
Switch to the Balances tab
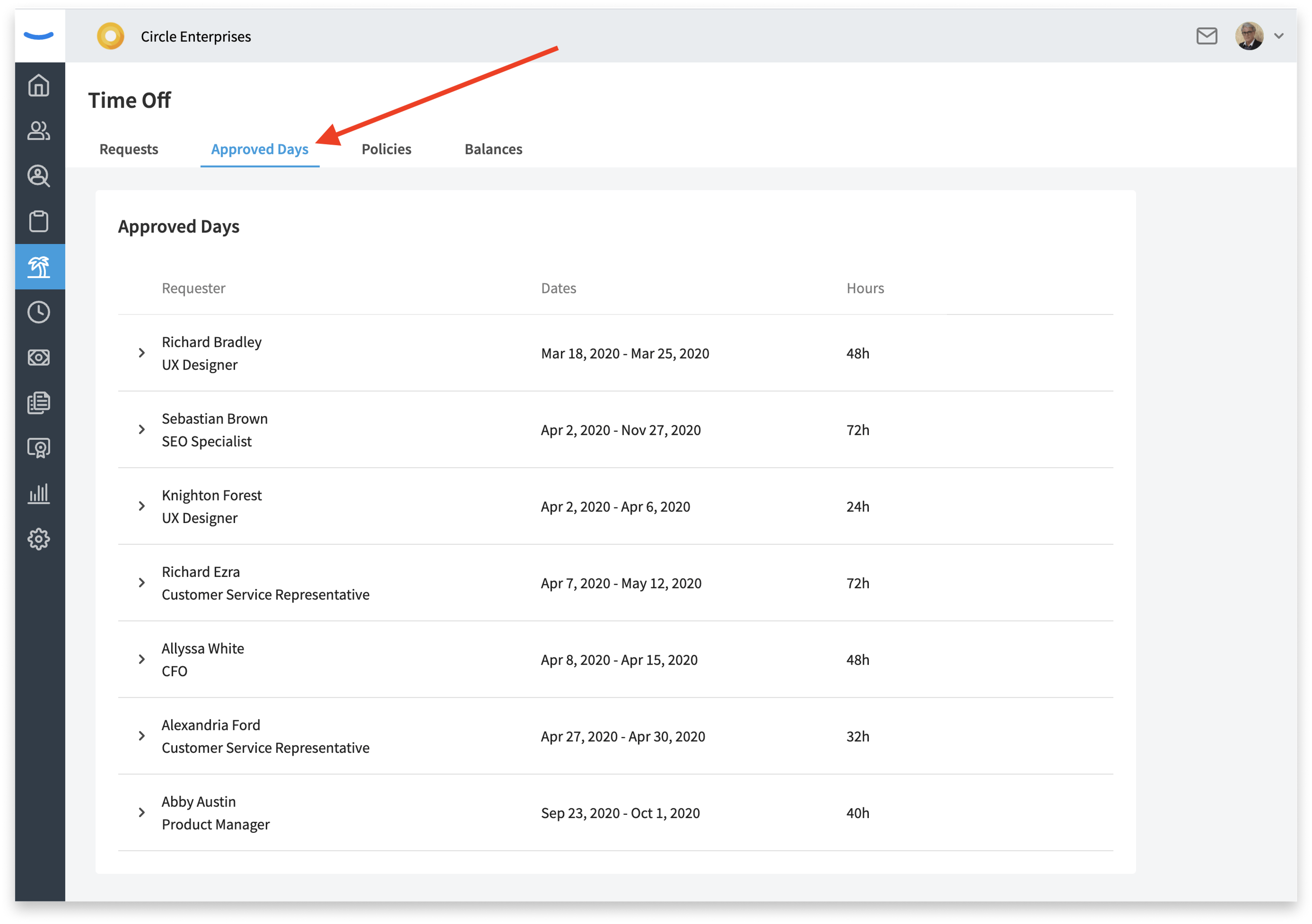pos(493,149)
